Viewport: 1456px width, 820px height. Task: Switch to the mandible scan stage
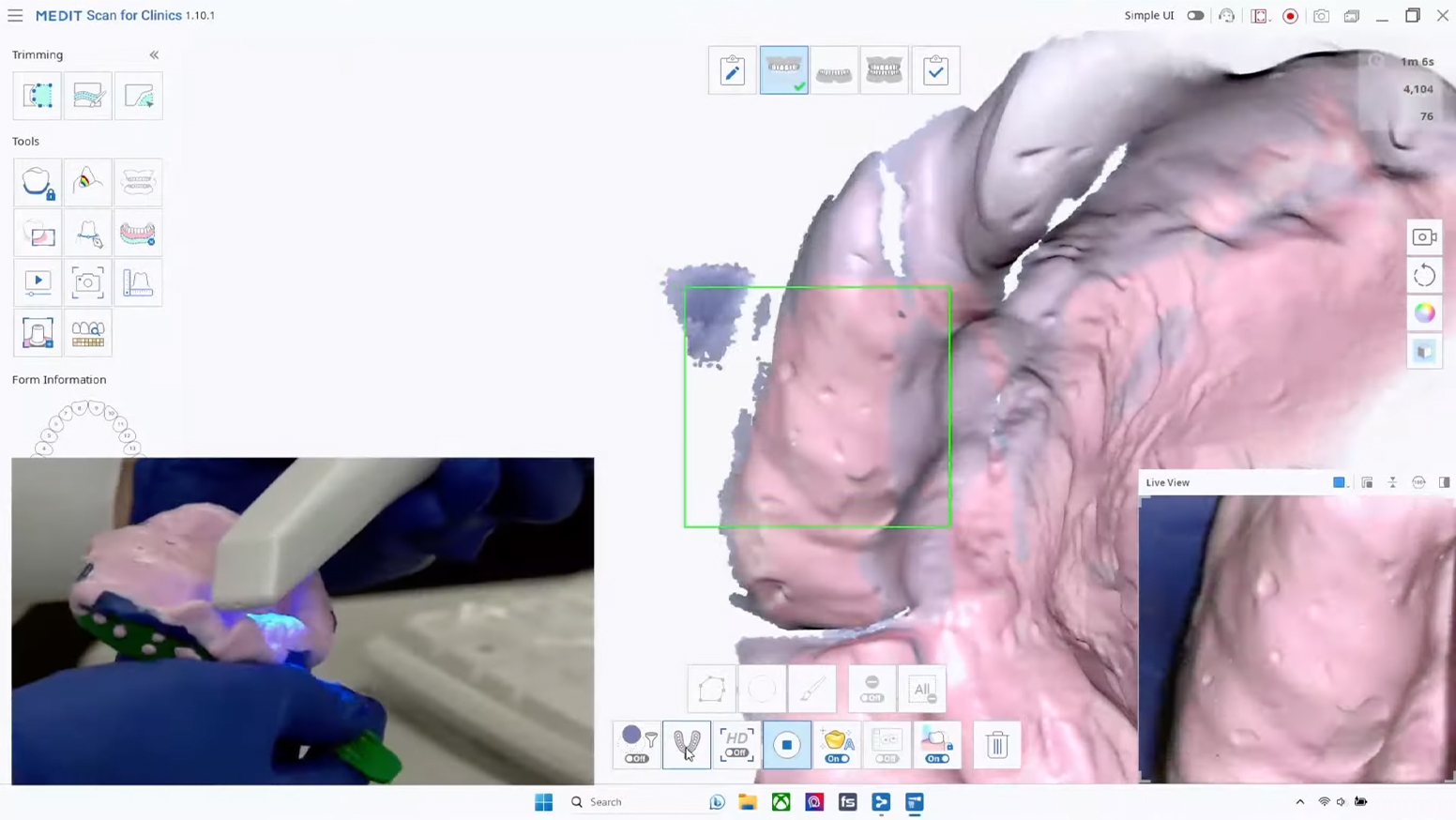[x=834, y=70]
